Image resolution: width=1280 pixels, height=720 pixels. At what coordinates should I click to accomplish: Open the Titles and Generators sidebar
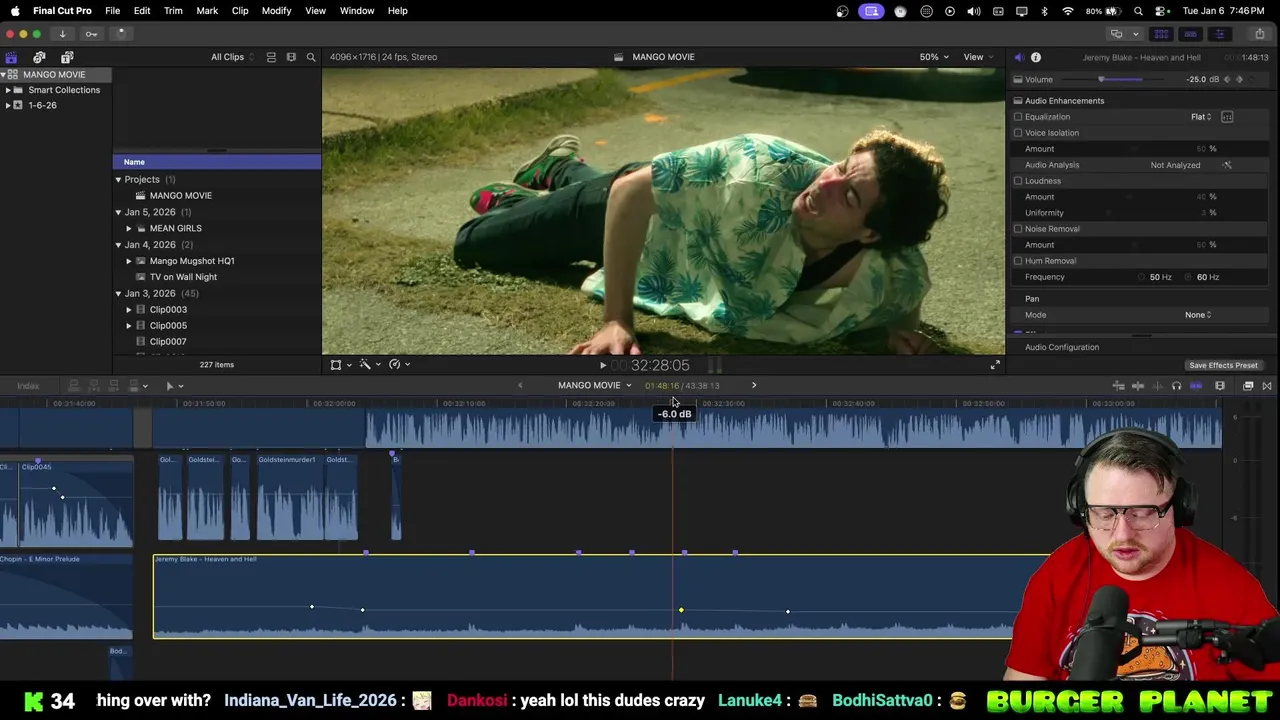point(67,57)
